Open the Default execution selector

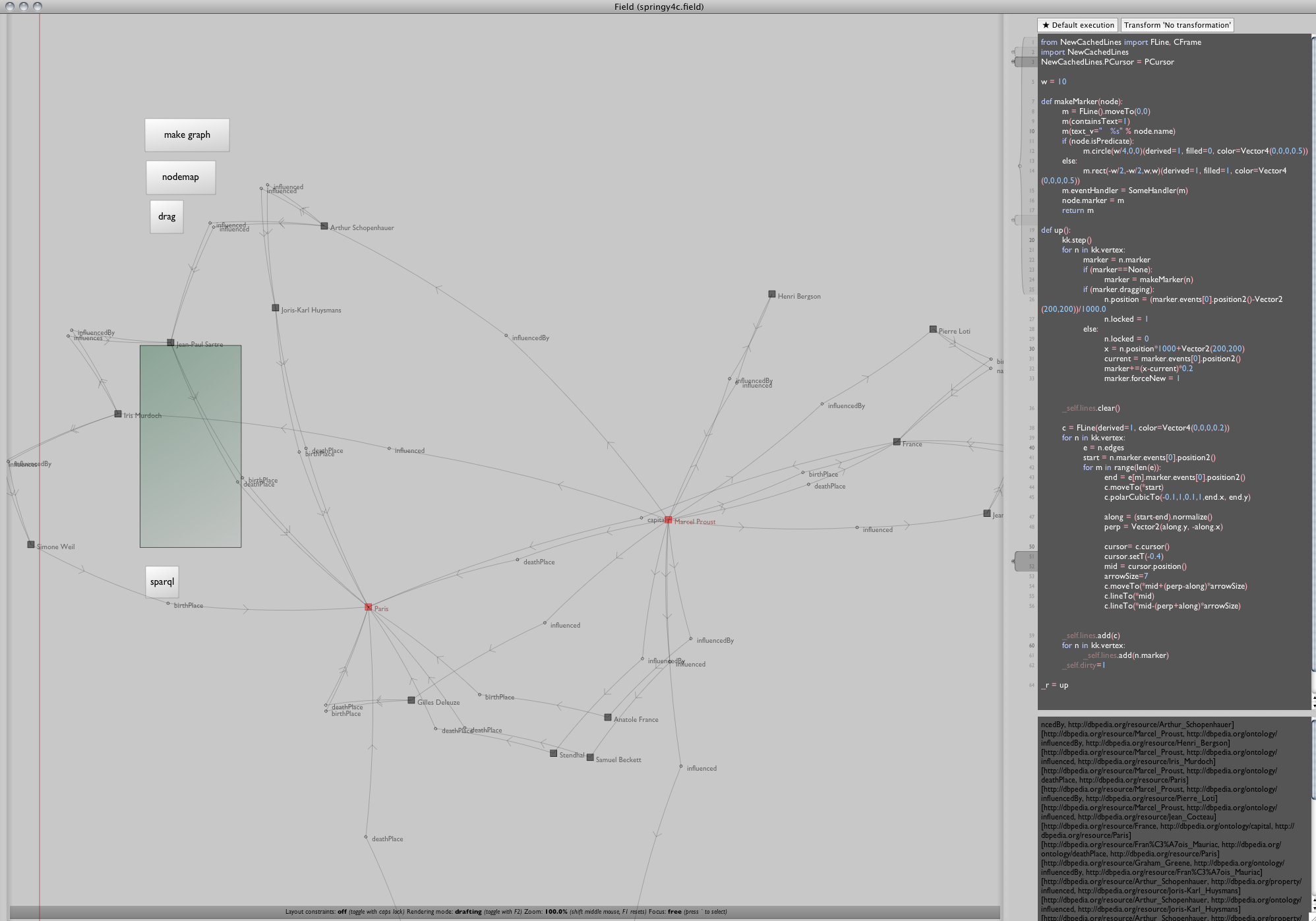(x=1077, y=25)
